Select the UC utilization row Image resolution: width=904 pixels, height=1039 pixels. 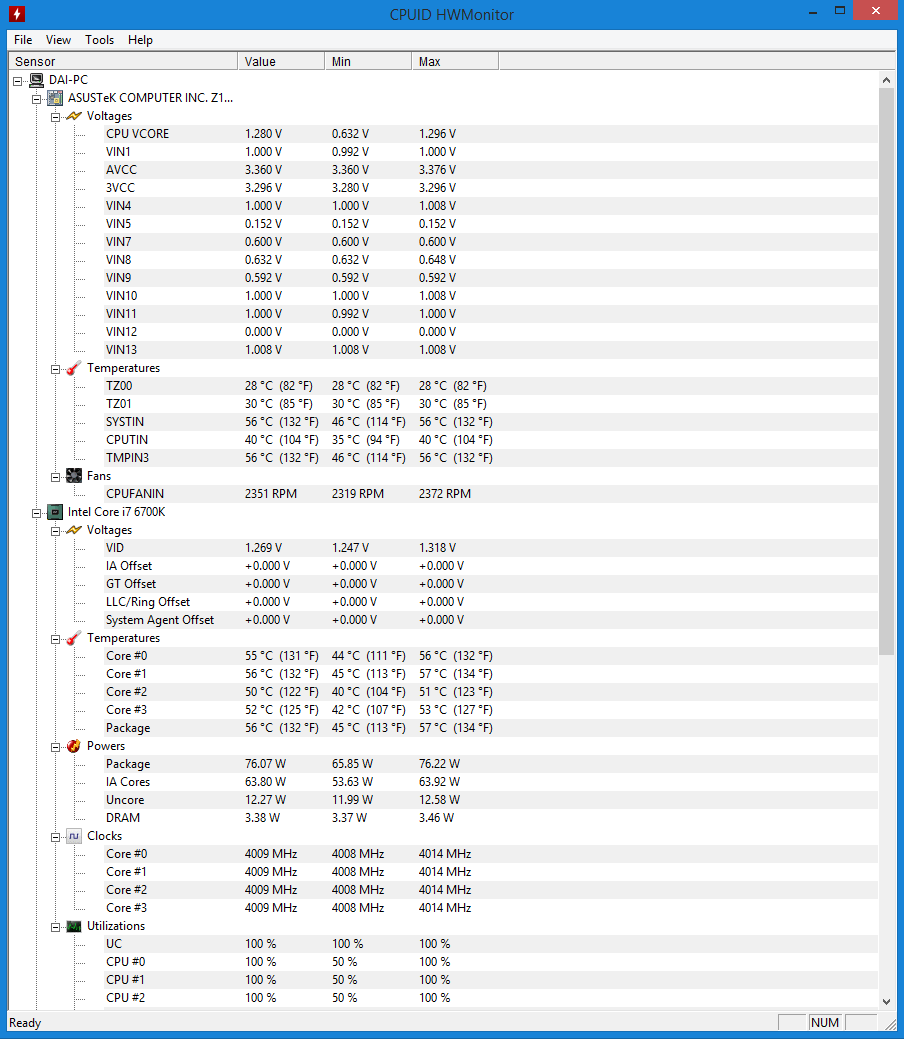(490, 944)
